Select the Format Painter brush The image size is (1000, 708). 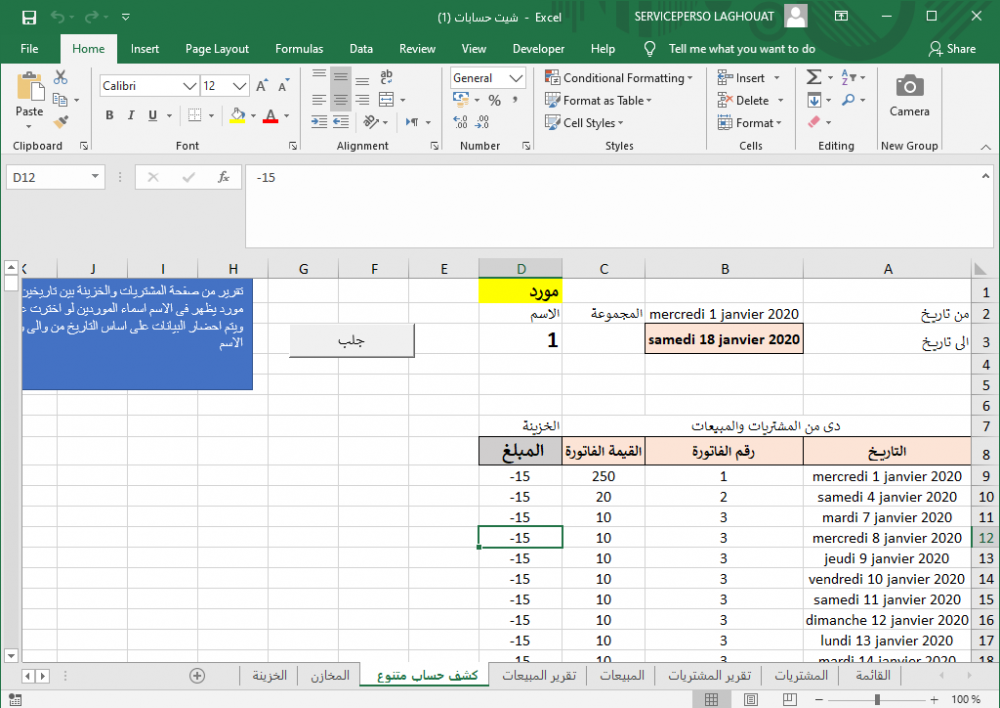point(61,122)
